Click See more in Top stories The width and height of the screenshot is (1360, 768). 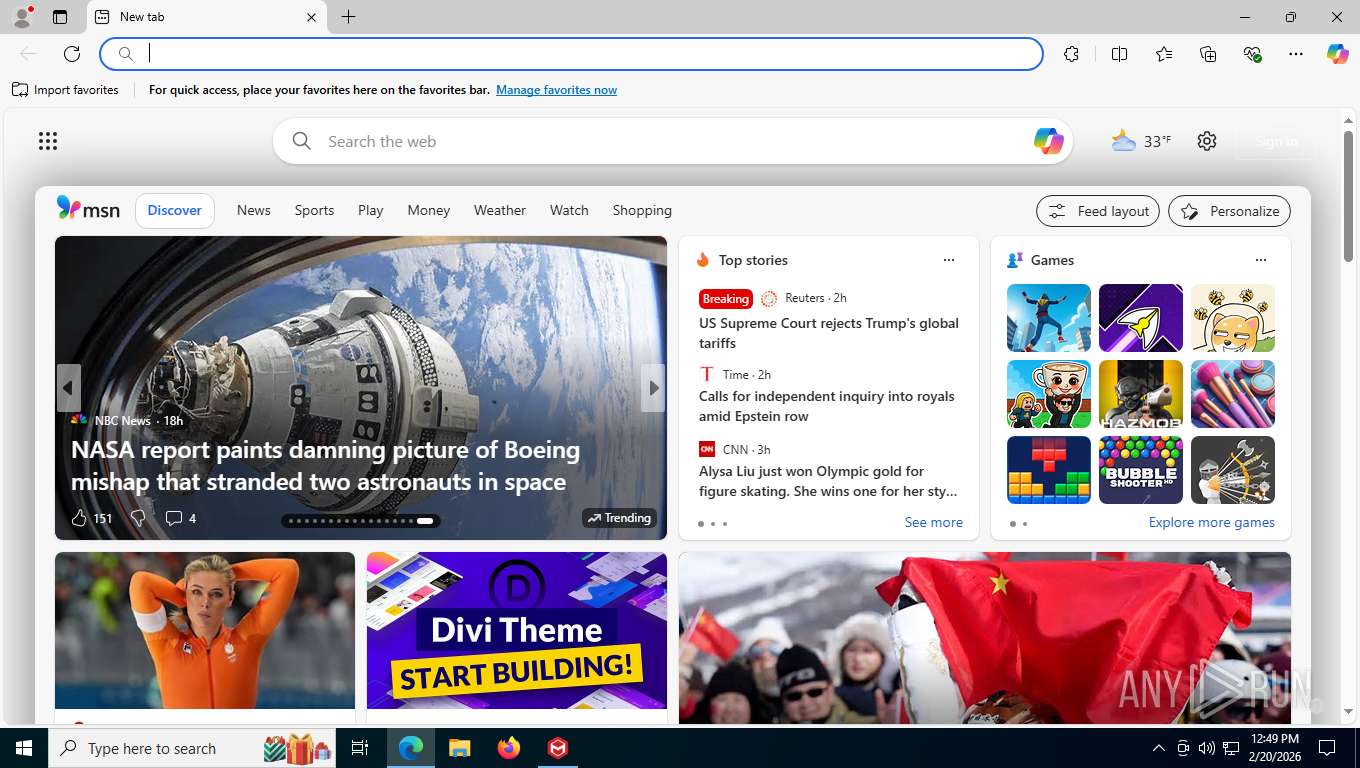(x=934, y=522)
